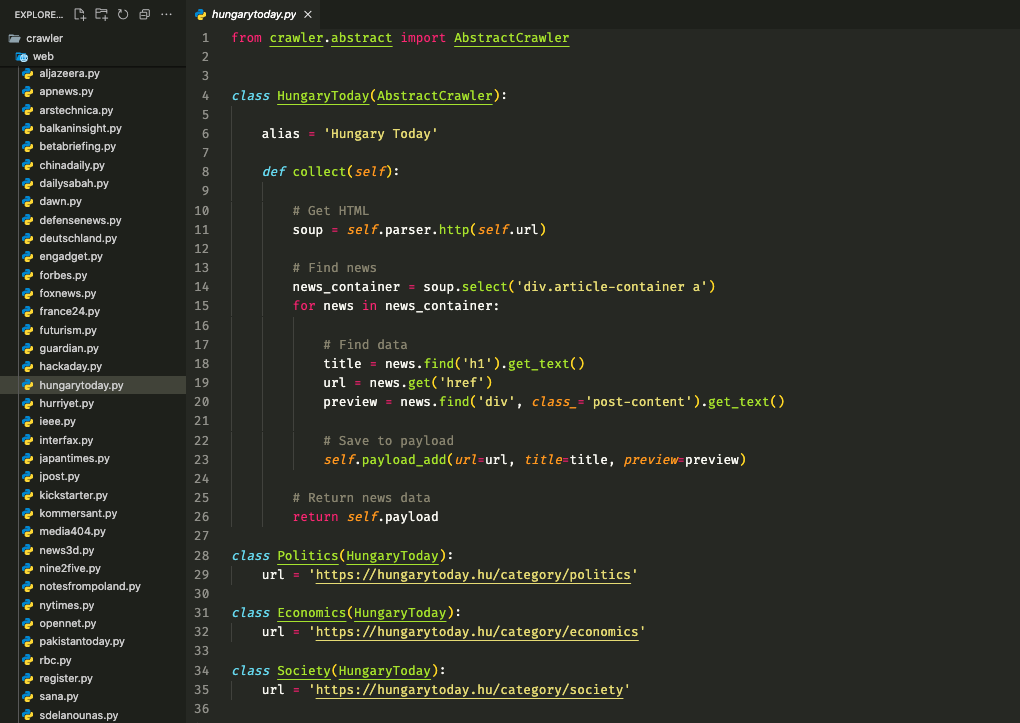The height and width of the screenshot is (723, 1020).
Task: Close the hungarytoday.py tab
Action: click(x=308, y=14)
